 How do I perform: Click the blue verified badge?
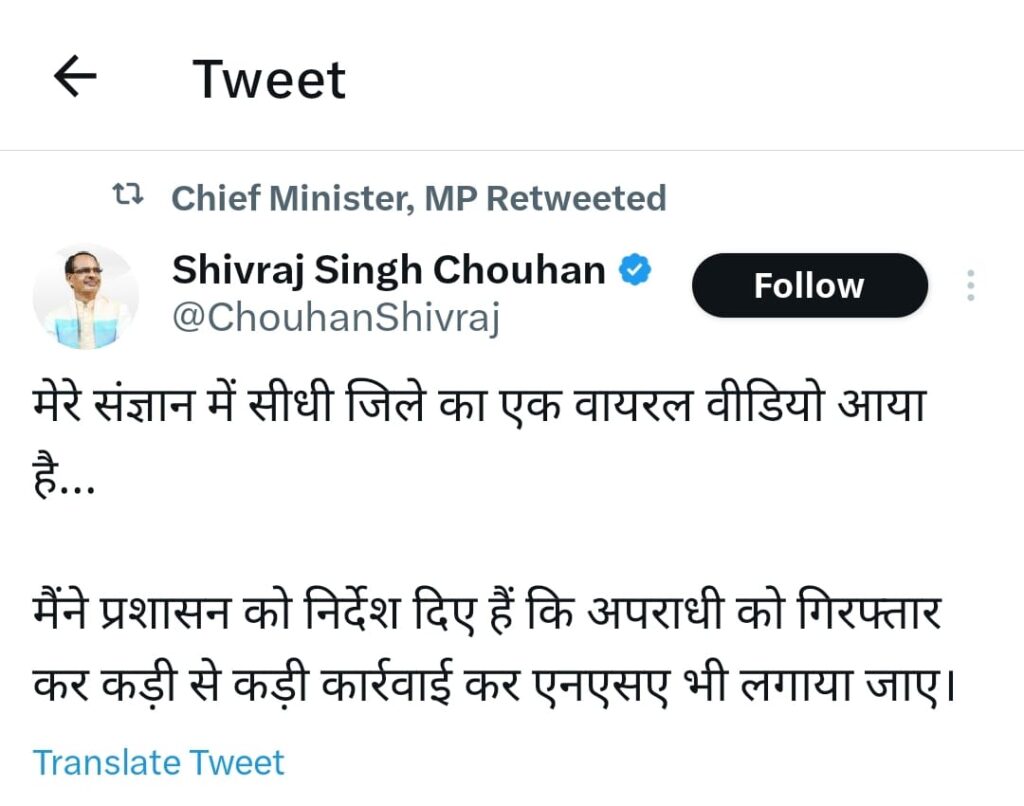[x=637, y=269]
